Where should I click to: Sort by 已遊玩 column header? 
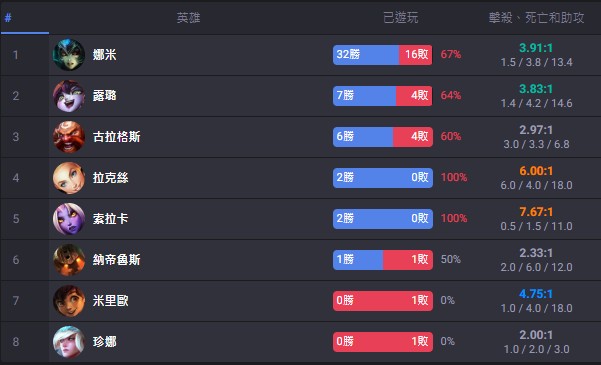pyautogui.click(x=401, y=18)
